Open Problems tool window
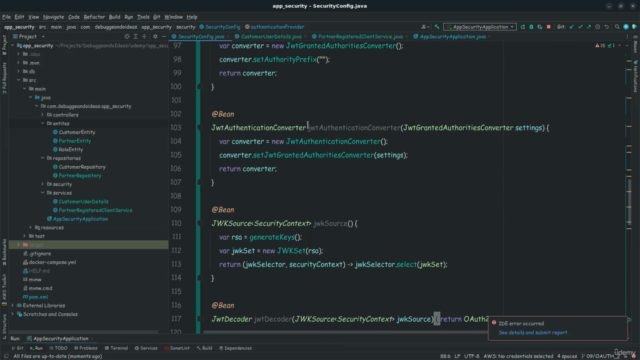The height and width of the screenshot is (360, 640). click(x=86, y=348)
